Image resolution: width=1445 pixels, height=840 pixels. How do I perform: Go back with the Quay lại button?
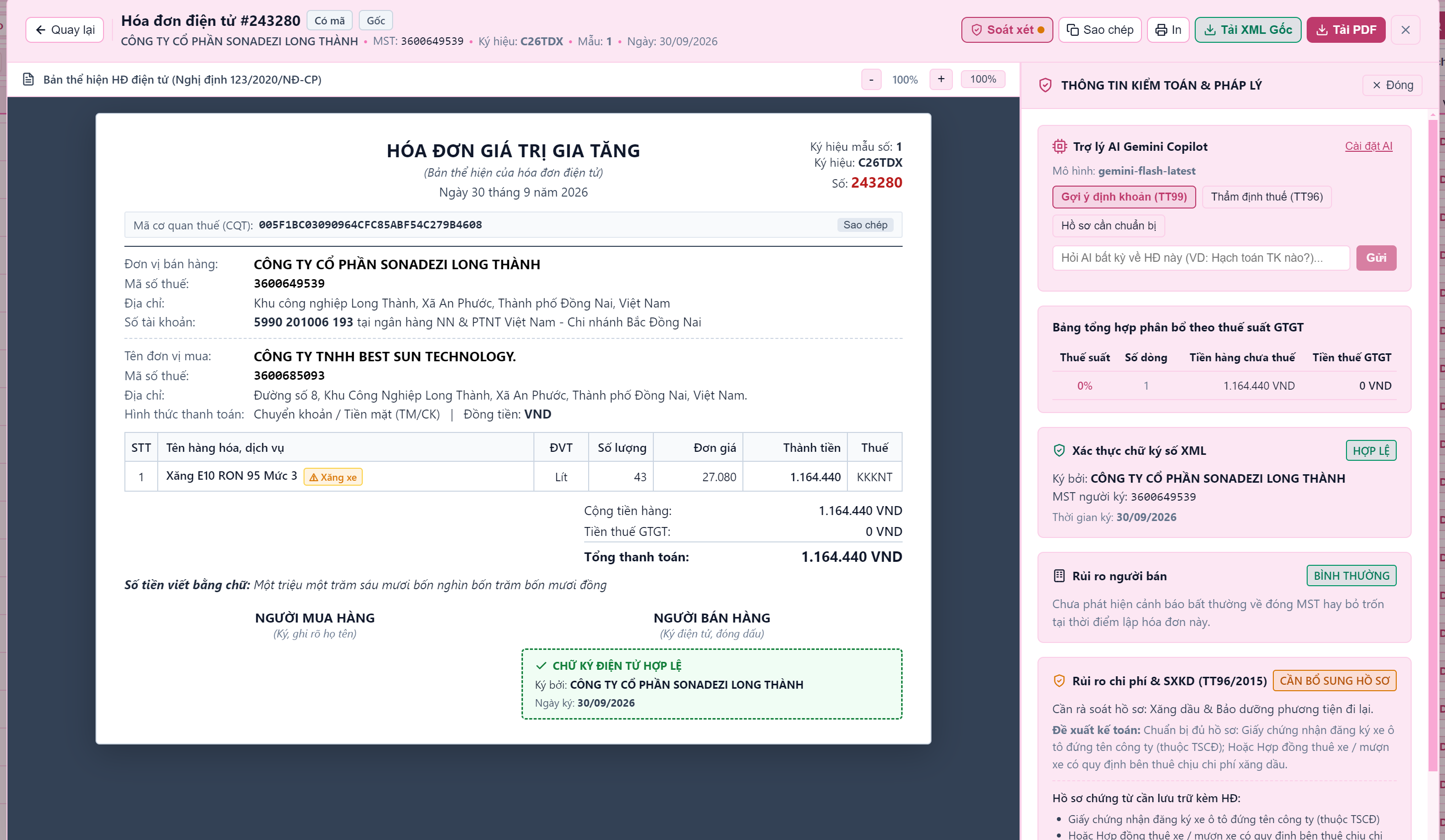tap(65, 30)
